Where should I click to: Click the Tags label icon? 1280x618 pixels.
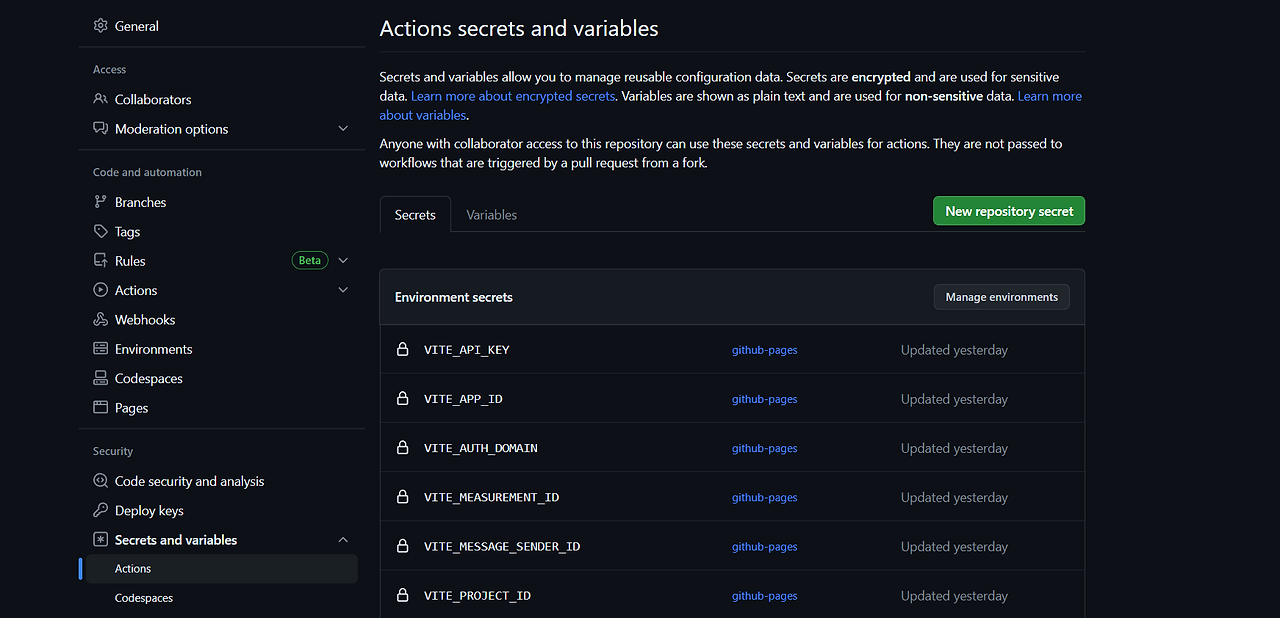click(100, 231)
